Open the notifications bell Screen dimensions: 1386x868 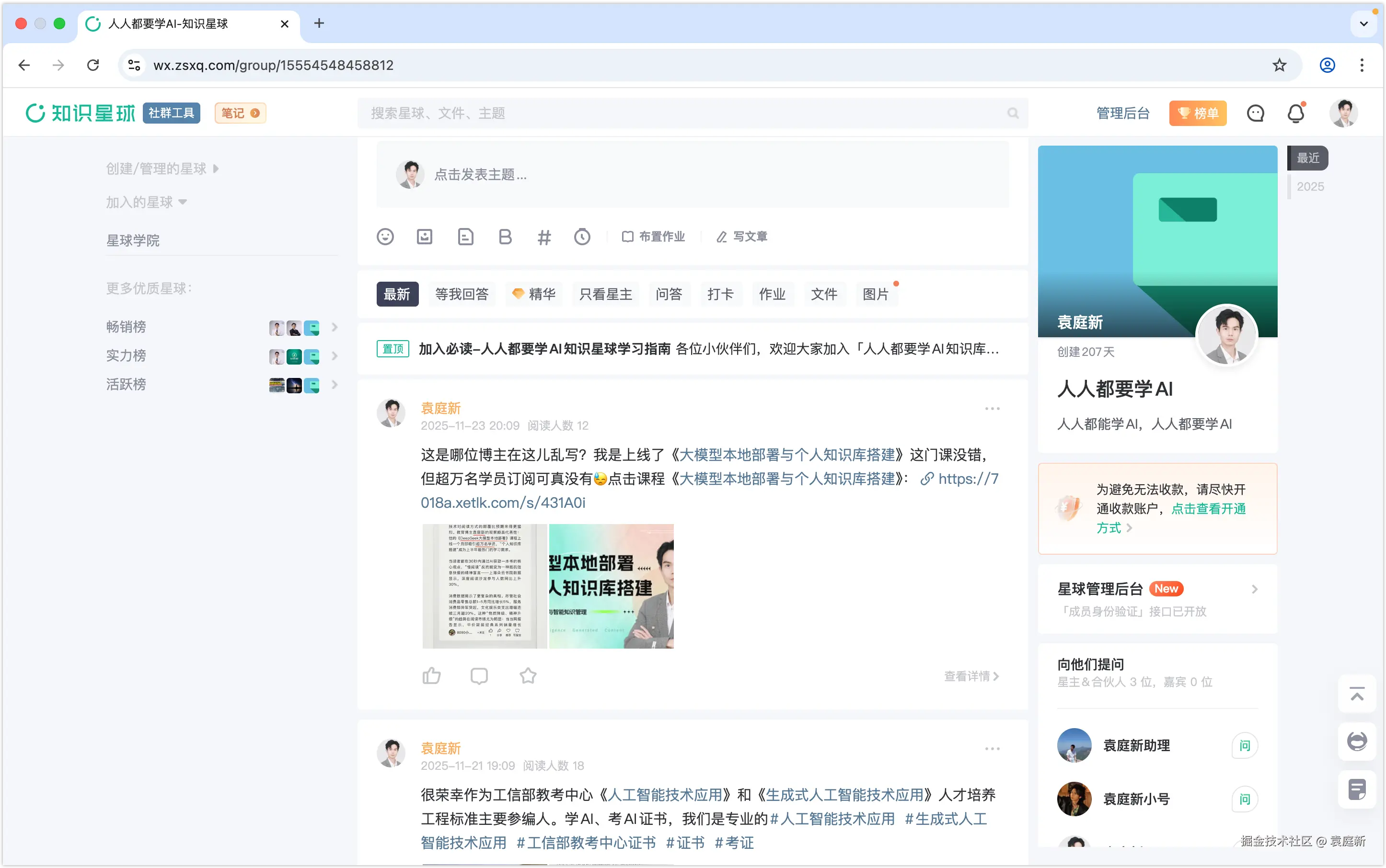click(x=1295, y=113)
